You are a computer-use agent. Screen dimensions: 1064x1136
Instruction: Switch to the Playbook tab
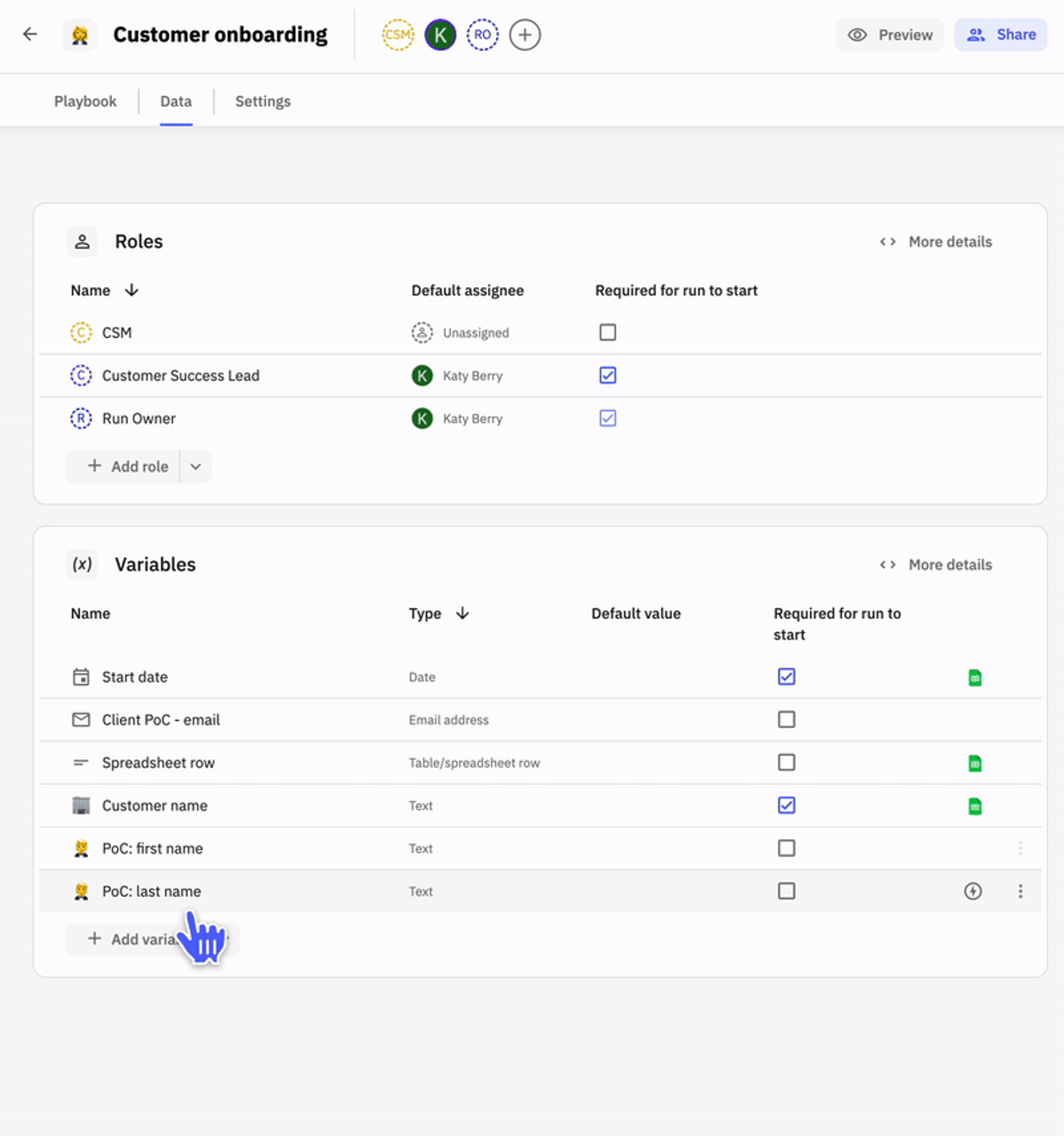click(85, 101)
